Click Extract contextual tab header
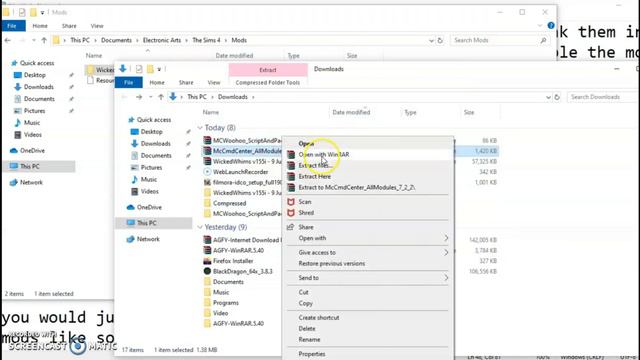The width and height of the screenshot is (640, 360). [x=268, y=70]
